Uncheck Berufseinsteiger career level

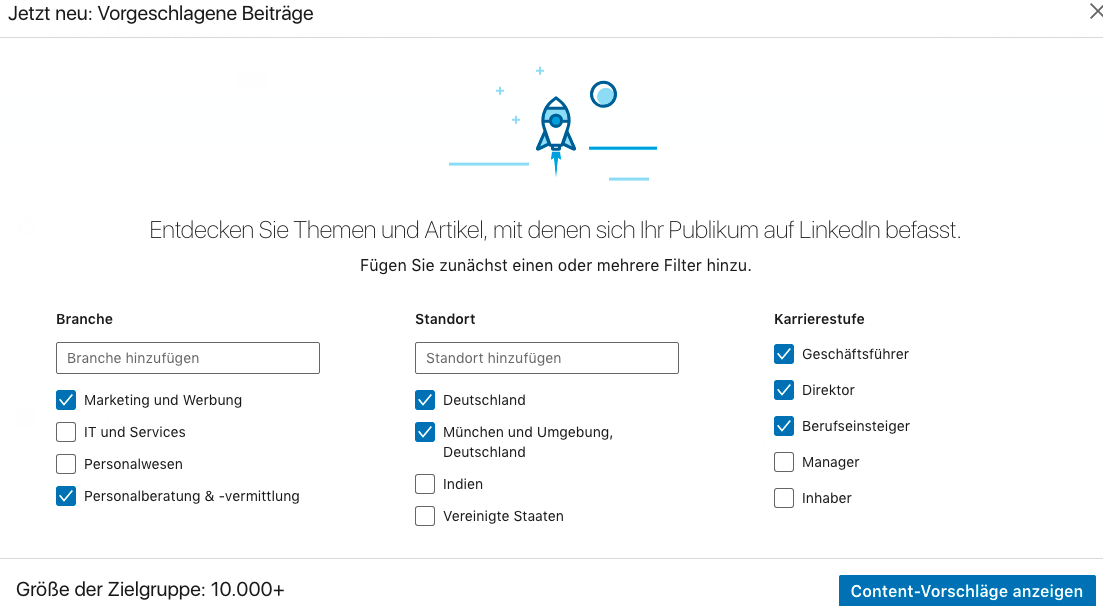[784, 426]
